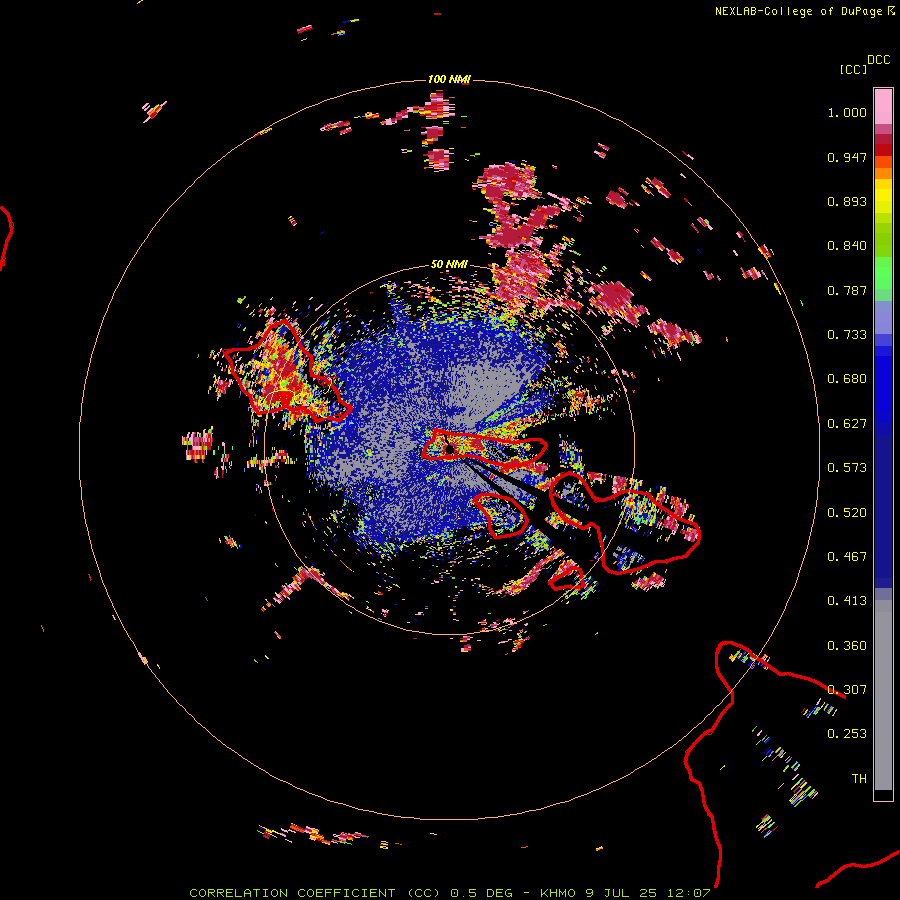Select the 0.360 scale value
The height and width of the screenshot is (900, 900).
847,646
